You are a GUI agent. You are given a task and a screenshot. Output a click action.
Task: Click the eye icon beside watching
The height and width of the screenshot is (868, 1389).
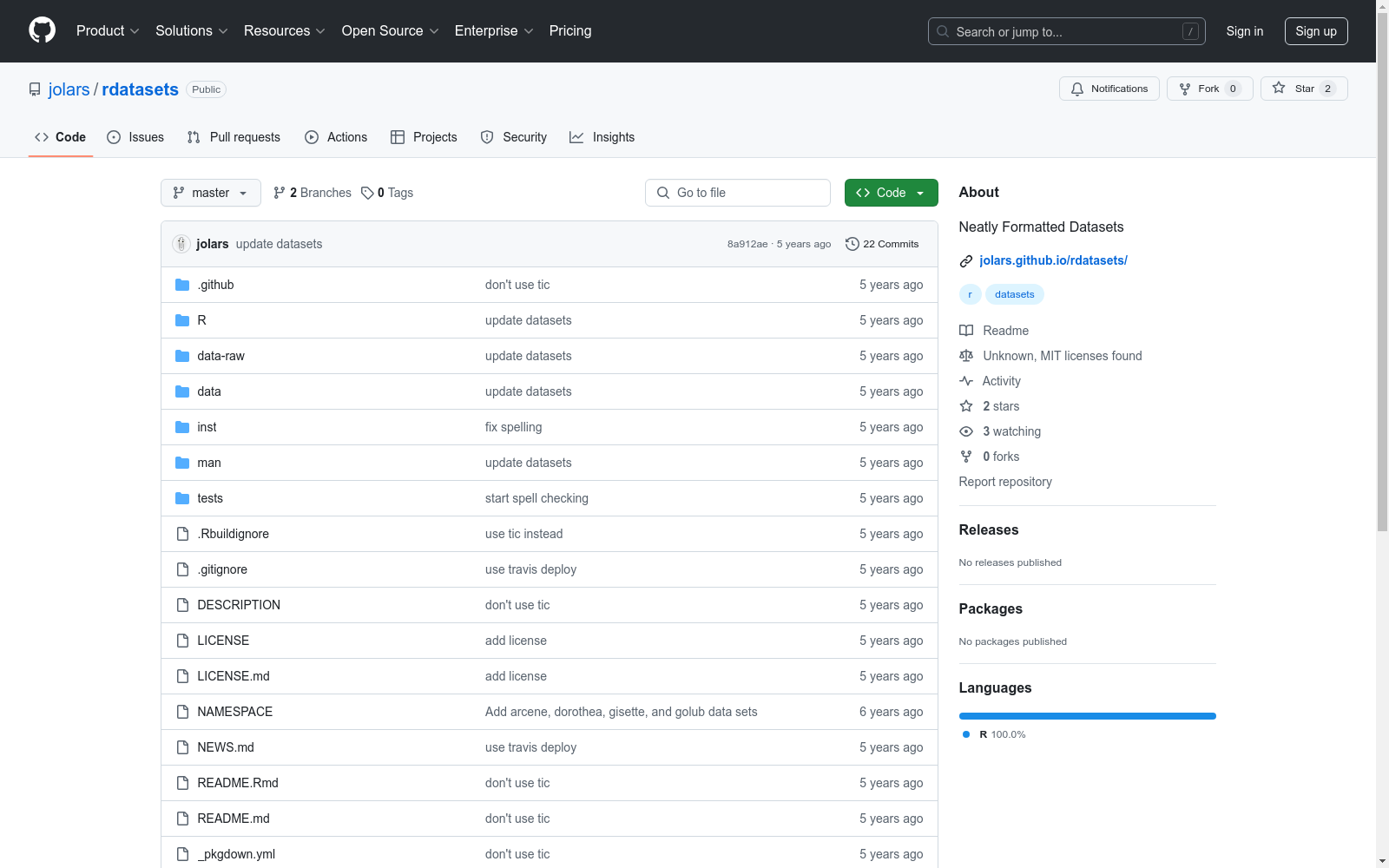(x=966, y=431)
